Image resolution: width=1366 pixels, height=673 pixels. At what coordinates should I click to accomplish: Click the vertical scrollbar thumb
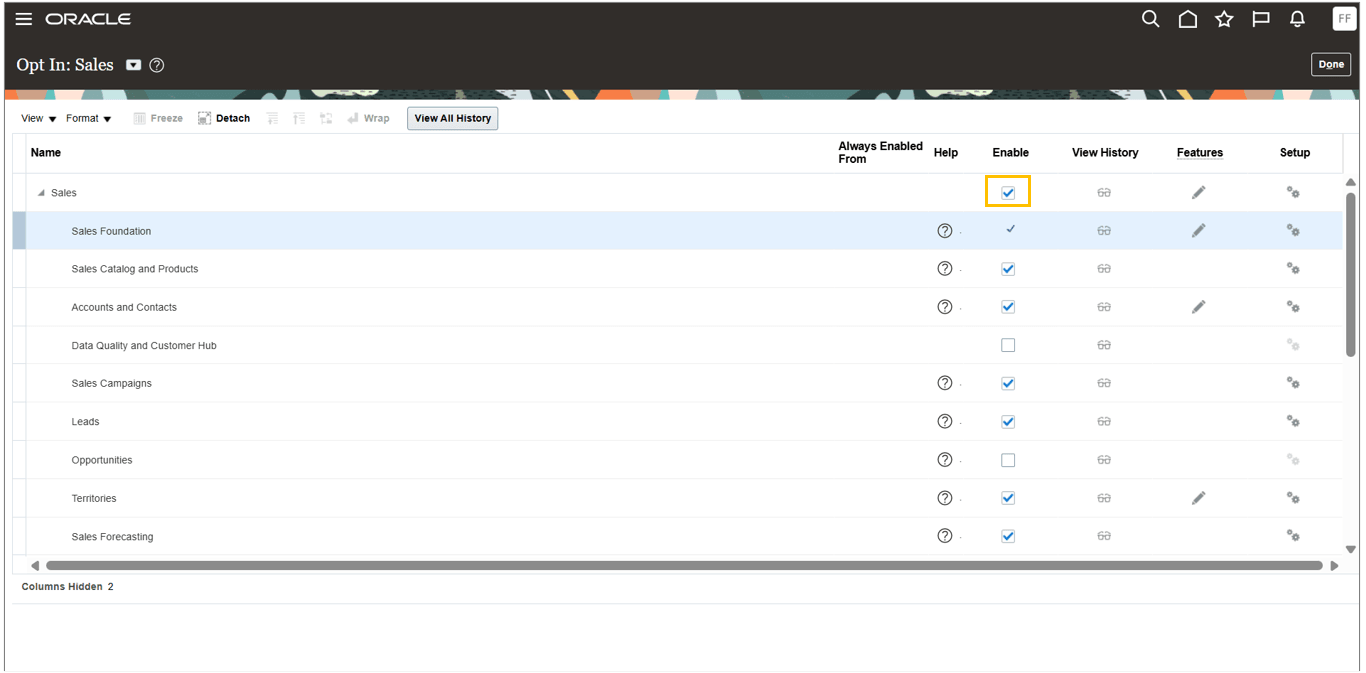[1351, 274]
